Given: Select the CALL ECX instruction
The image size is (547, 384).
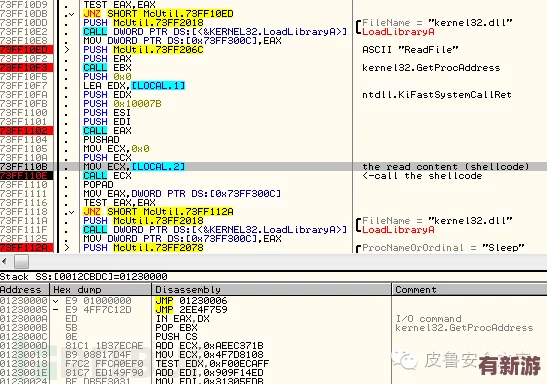Looking at the screenshot, I should (107, 176).
